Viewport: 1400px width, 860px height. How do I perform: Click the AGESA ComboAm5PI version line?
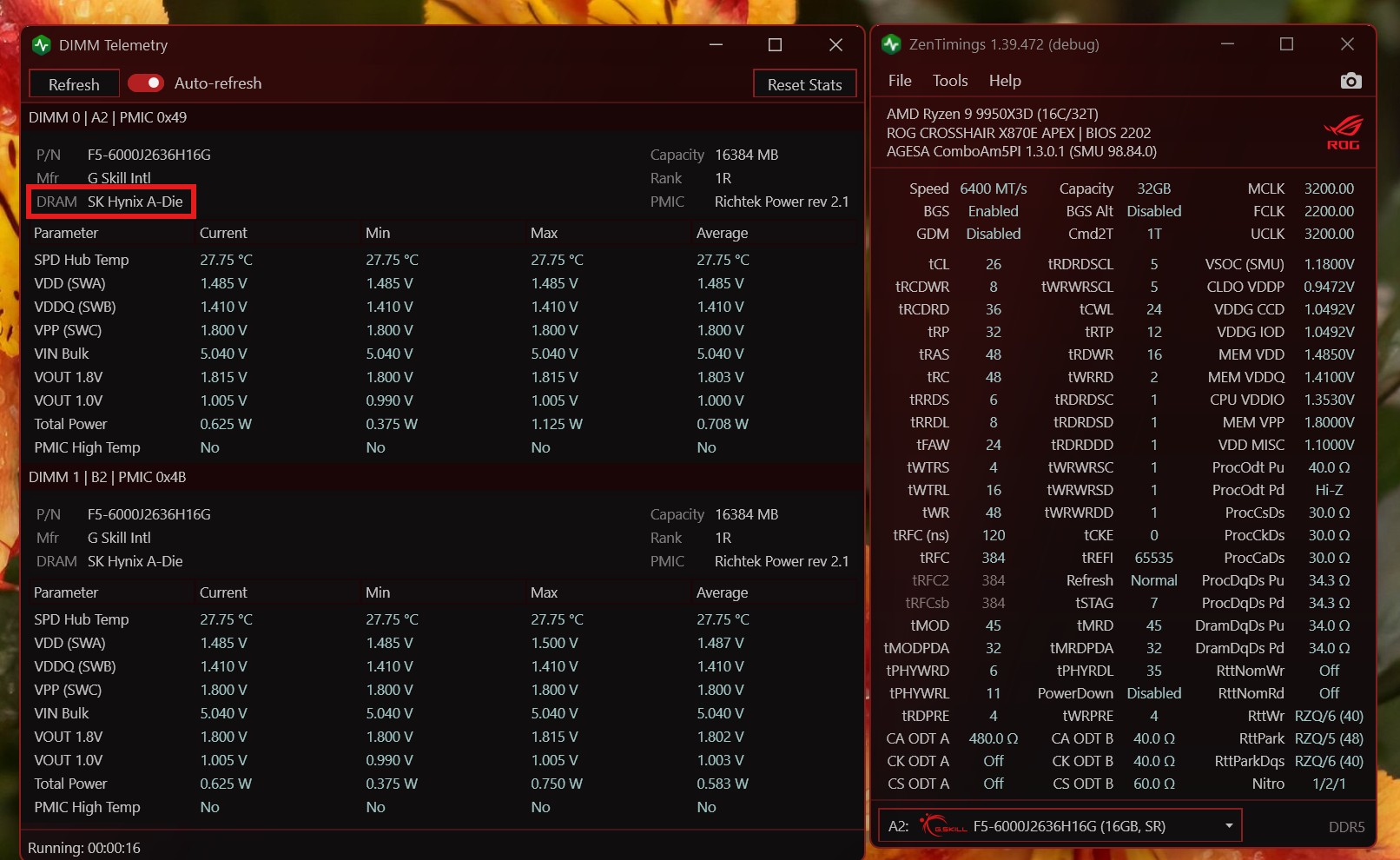[x=1021, y=152]
